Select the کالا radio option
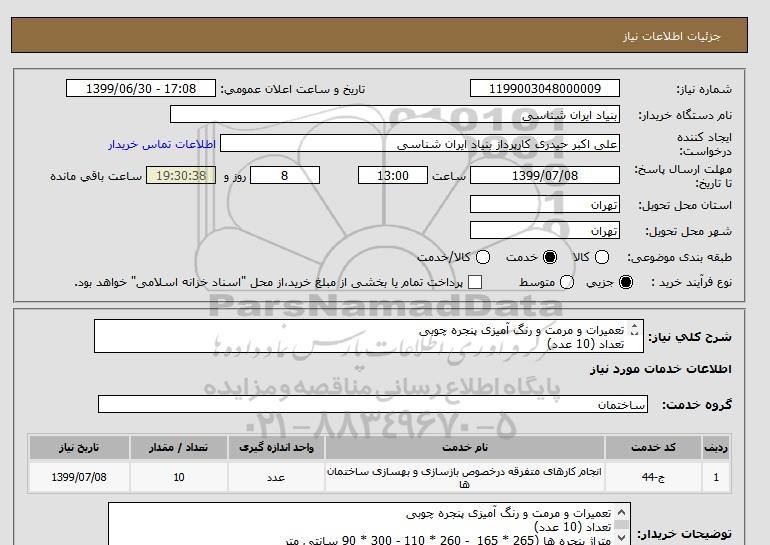 click(602, 257)
